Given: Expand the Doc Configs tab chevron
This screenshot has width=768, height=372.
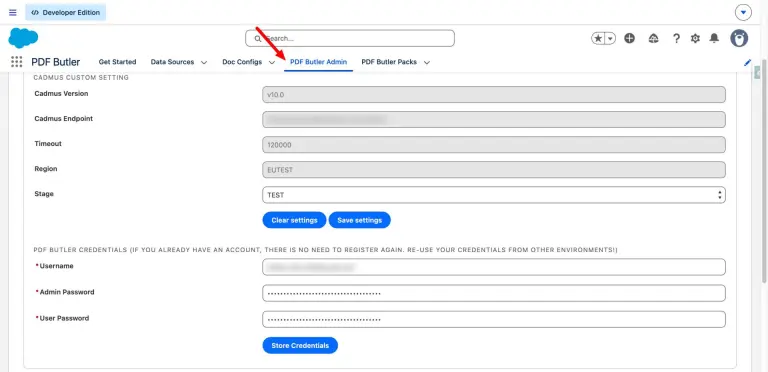Looking at the screenshot, I should coord(272,62).
